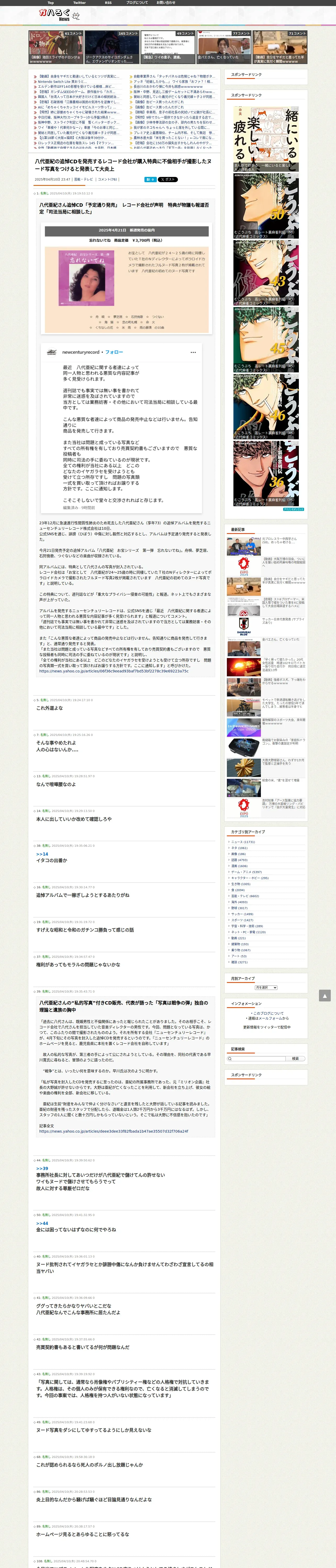The image size is (336, 1568).
Task: Open the 芸能・テレビ (6602) sidebar category
Action: point(245,896)
